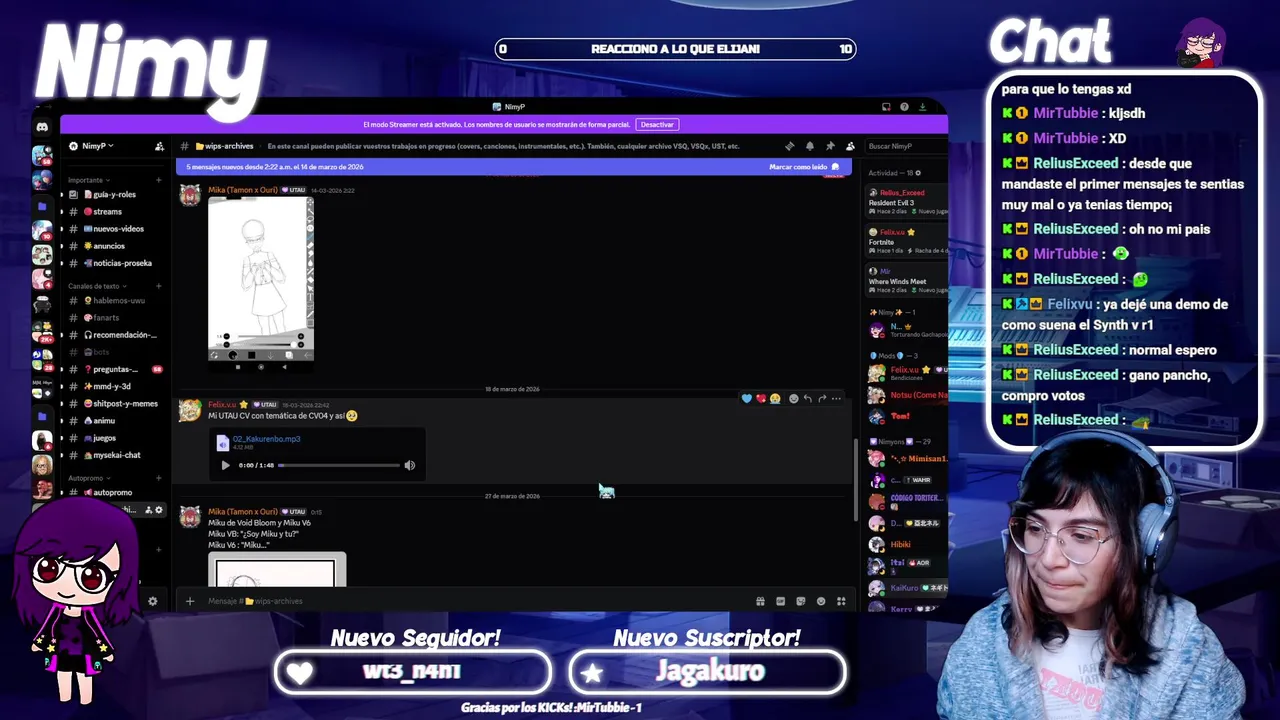This screenshot has height=720, width=1280.
Task: Open Resident Evil 3 activity card
Action: click(906, 201)
